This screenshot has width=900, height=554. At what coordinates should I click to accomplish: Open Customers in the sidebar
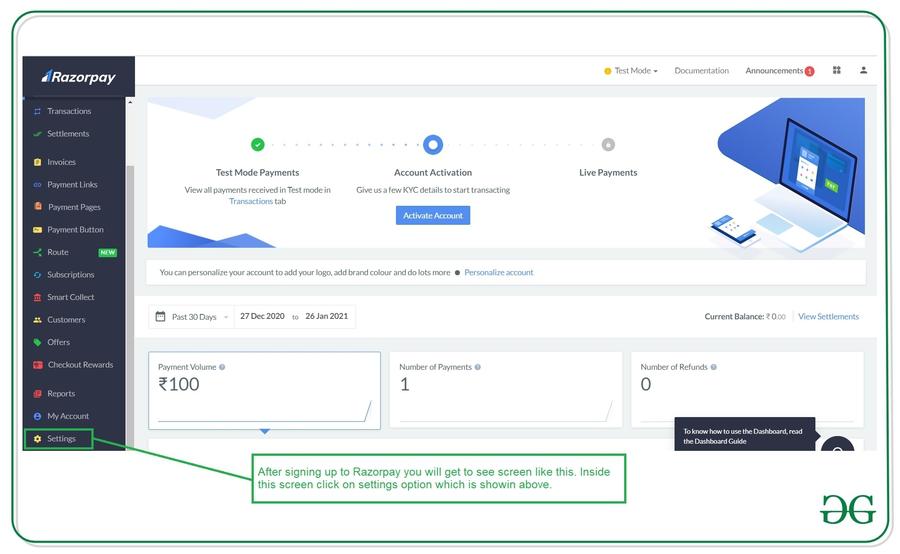tap(66, 320)
